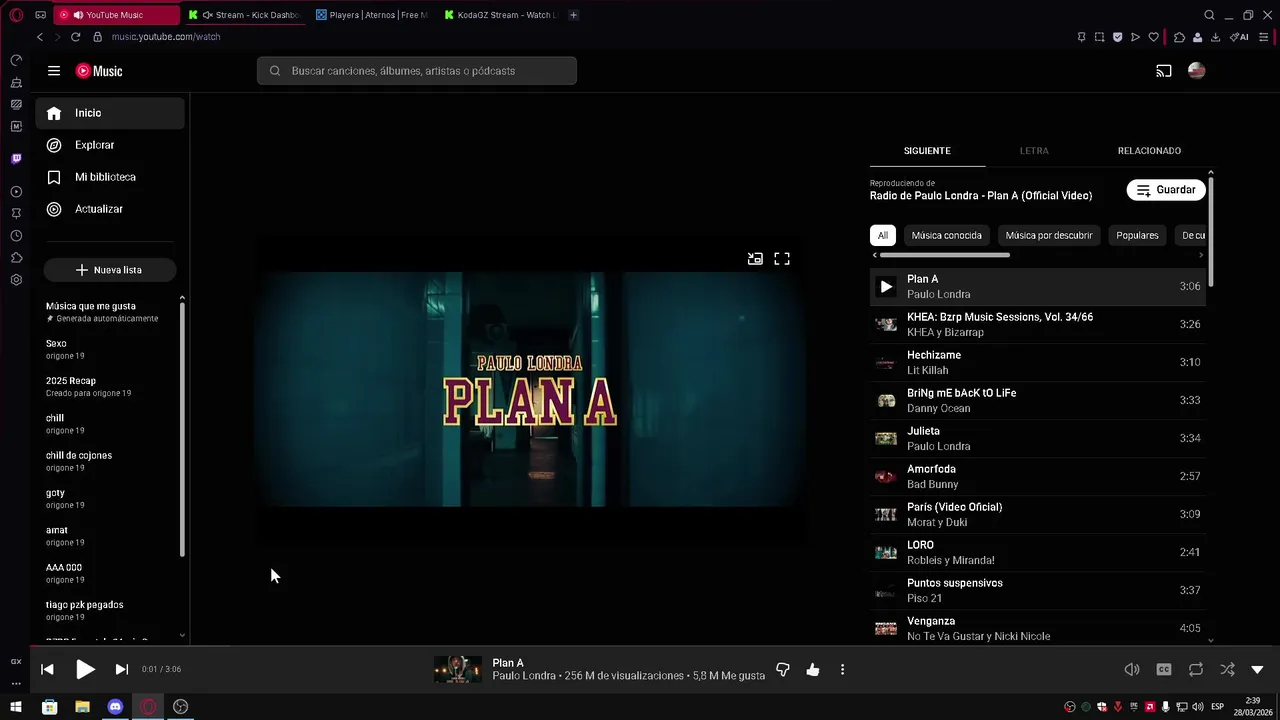Reload the page in Opera toolbar

75,37
